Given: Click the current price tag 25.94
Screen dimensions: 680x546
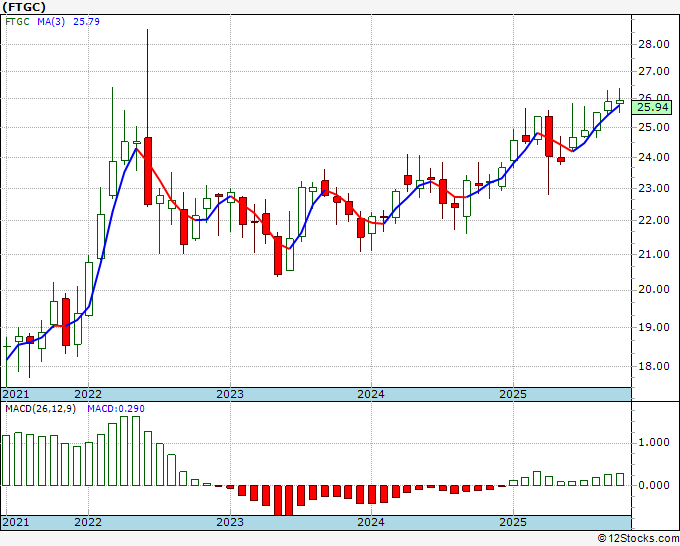Looking at the screenshot, I should pos(652,107).
